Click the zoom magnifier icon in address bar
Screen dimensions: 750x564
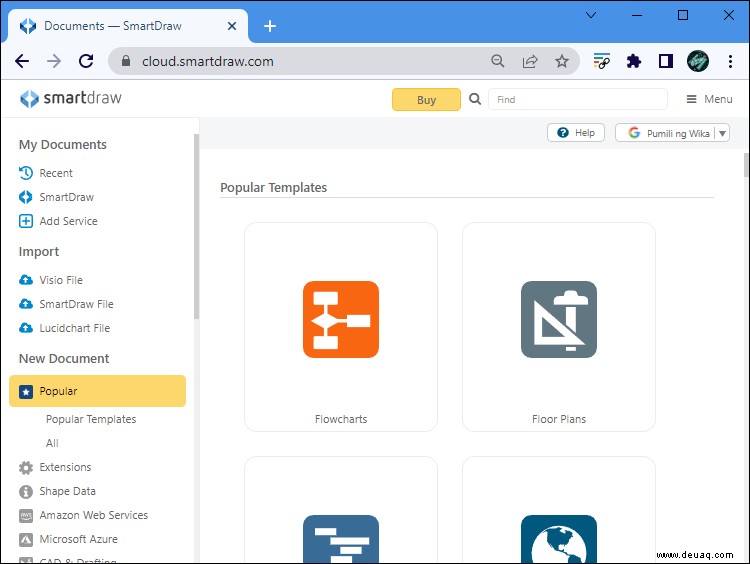497,61
